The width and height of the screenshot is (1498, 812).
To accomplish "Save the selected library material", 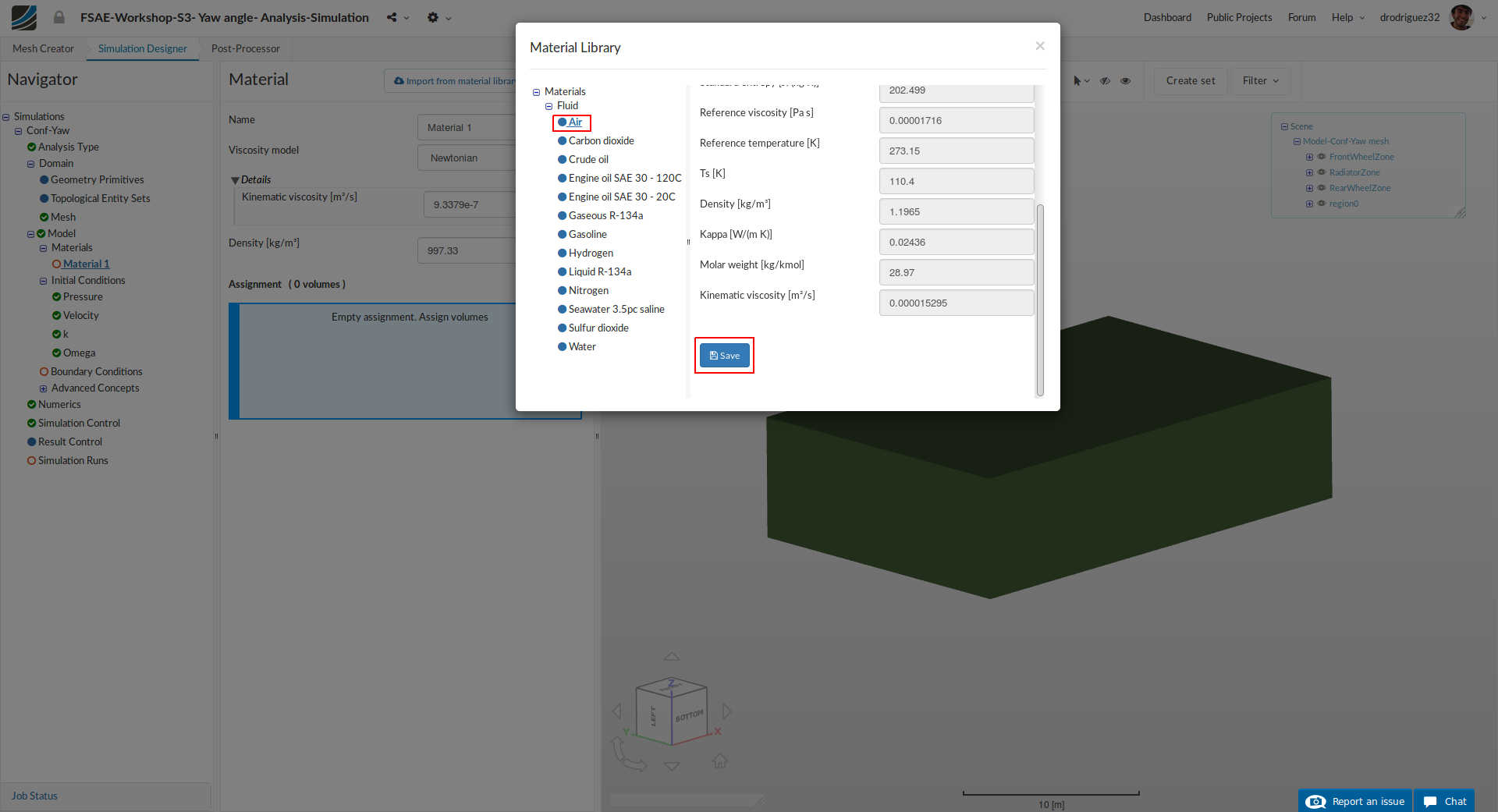I will pyautogui.click(x=724, y=355).
